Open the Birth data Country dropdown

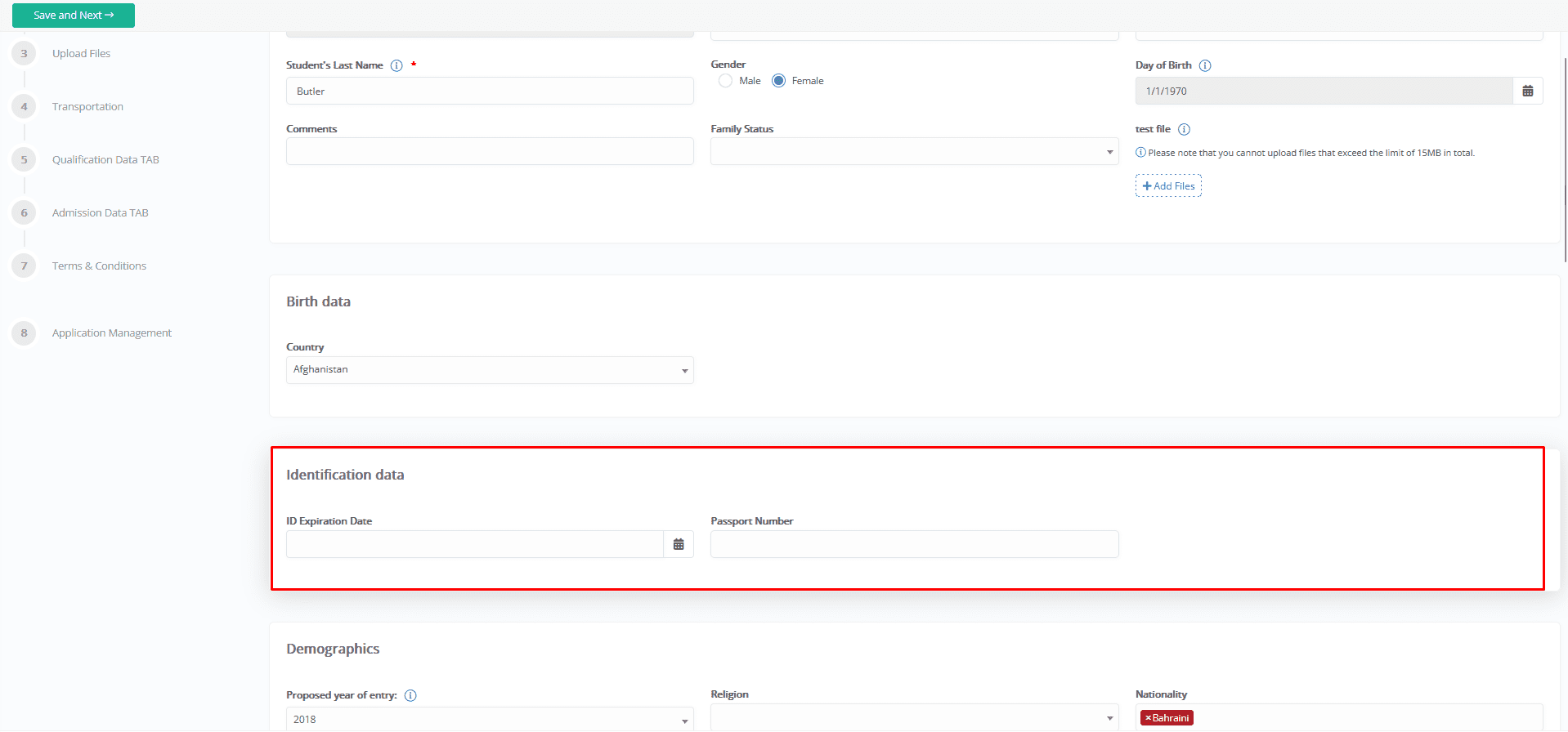click(x=490, y=370)
